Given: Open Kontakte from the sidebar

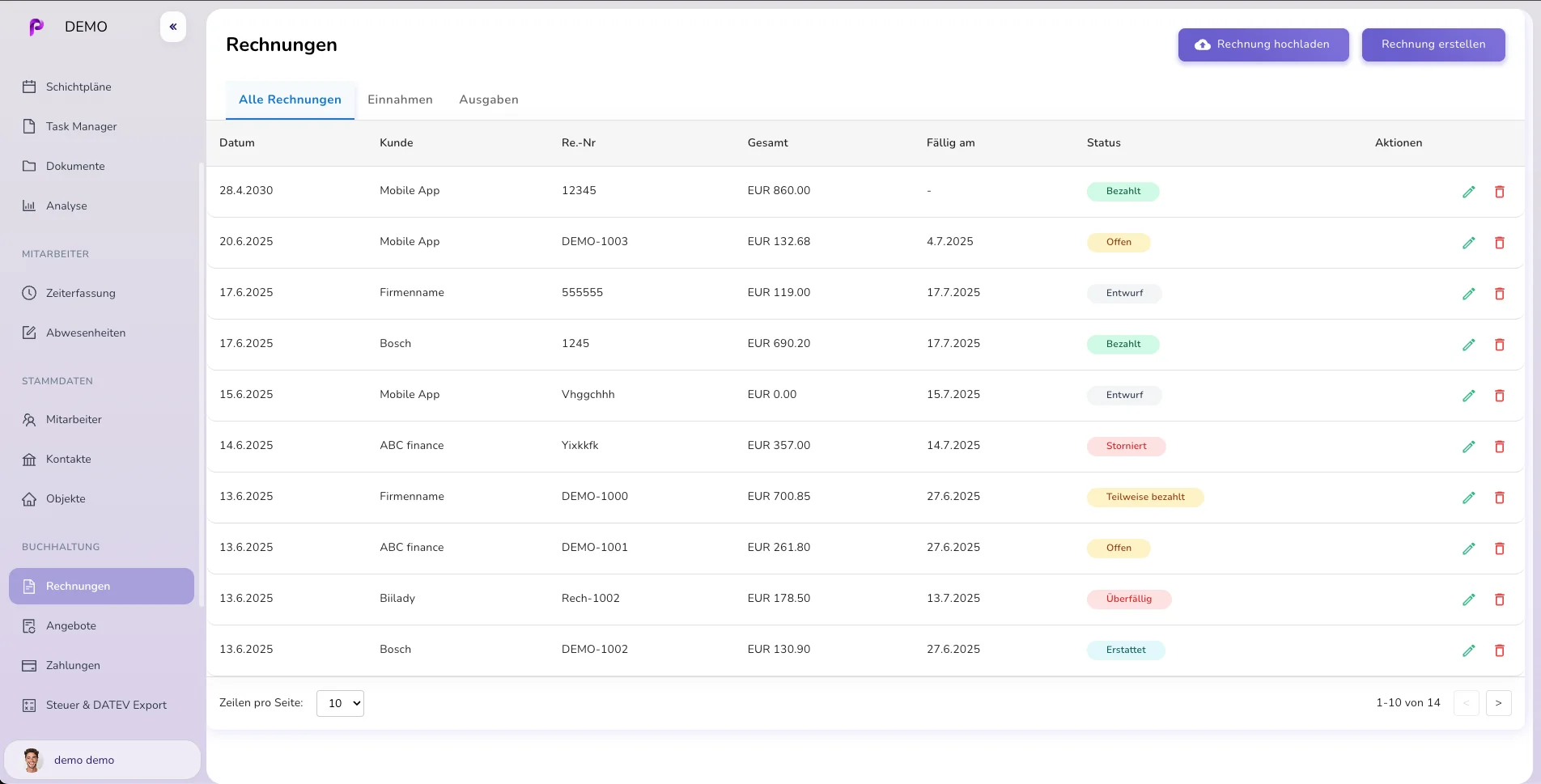Looking at the screenshot, I should pos(68,459).
